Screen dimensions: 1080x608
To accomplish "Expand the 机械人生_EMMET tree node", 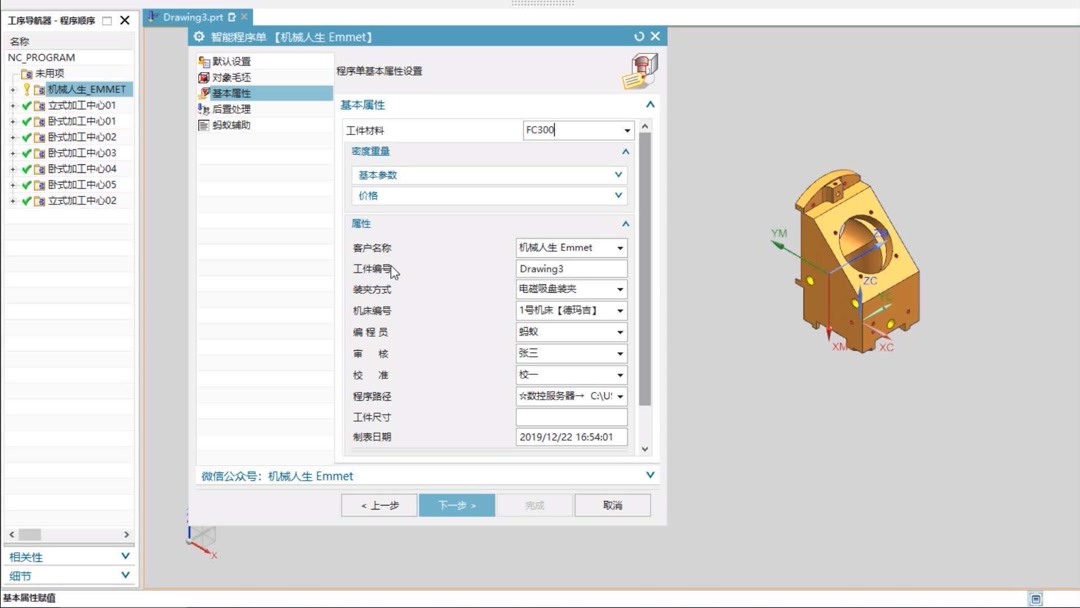I will [12, 88].
